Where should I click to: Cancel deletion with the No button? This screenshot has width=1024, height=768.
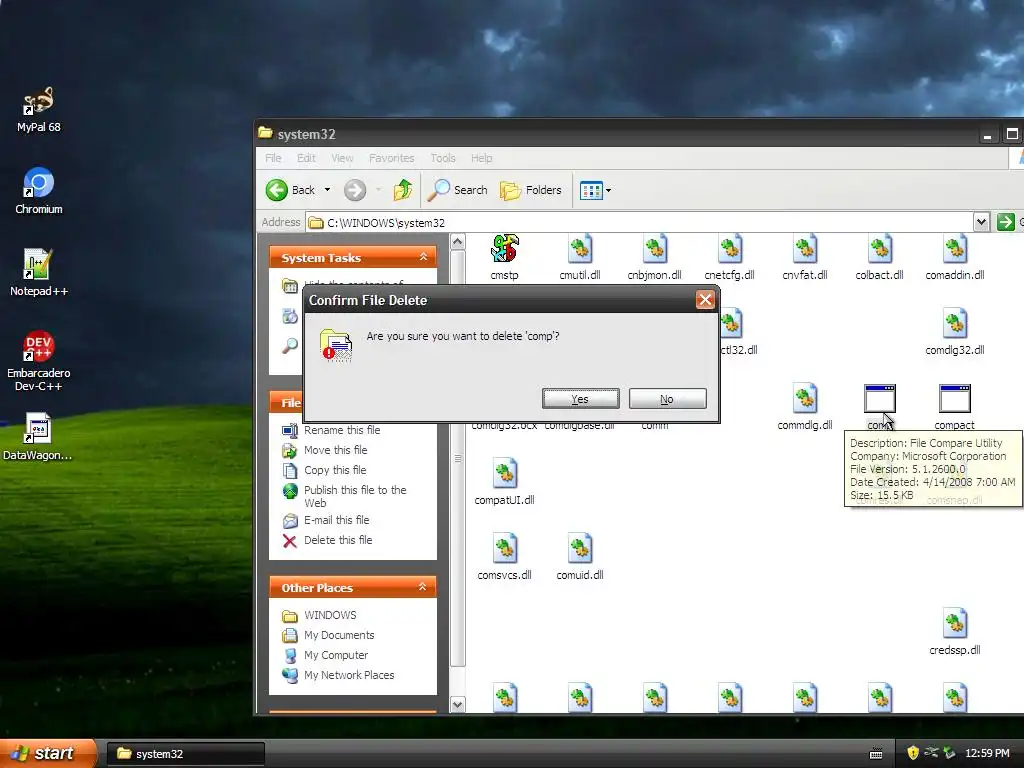(667, 398)
